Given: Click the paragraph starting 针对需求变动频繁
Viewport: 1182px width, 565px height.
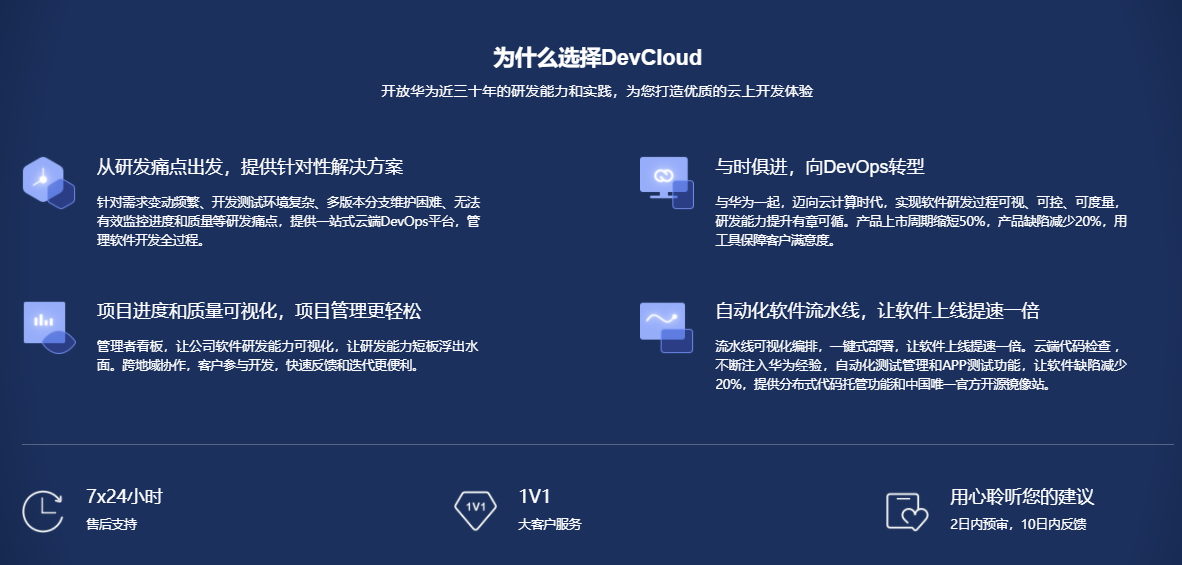Looking at the screenshot, I should 289,221.
